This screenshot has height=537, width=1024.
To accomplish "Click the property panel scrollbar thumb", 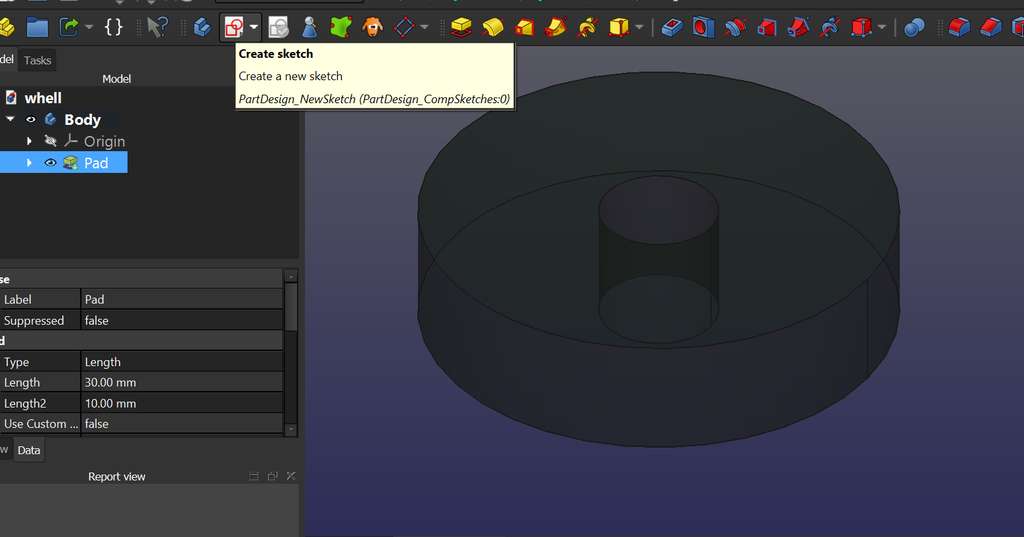I will [291, 306].
